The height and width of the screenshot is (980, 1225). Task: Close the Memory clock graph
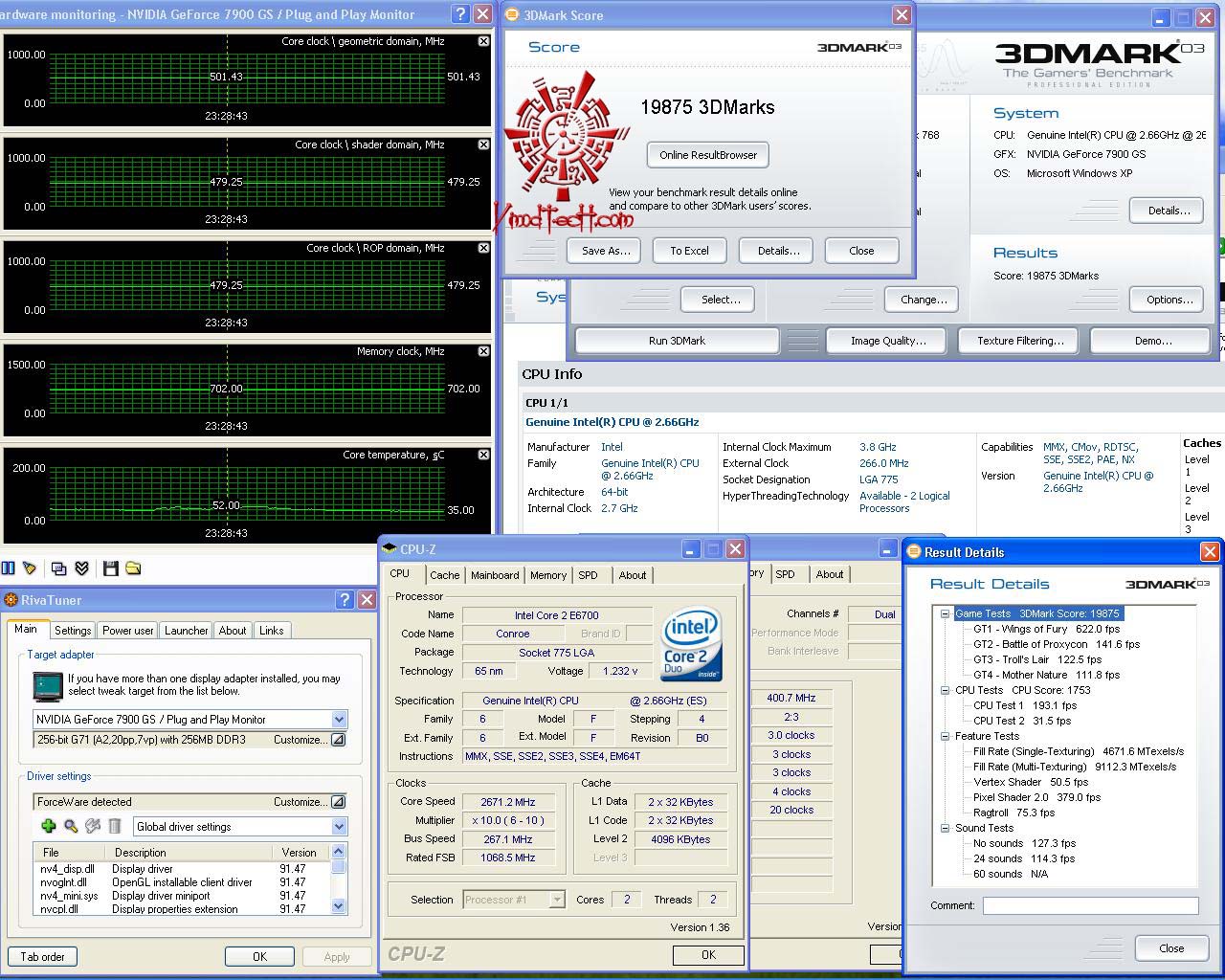pyautogui.click(x=483, y=351)
